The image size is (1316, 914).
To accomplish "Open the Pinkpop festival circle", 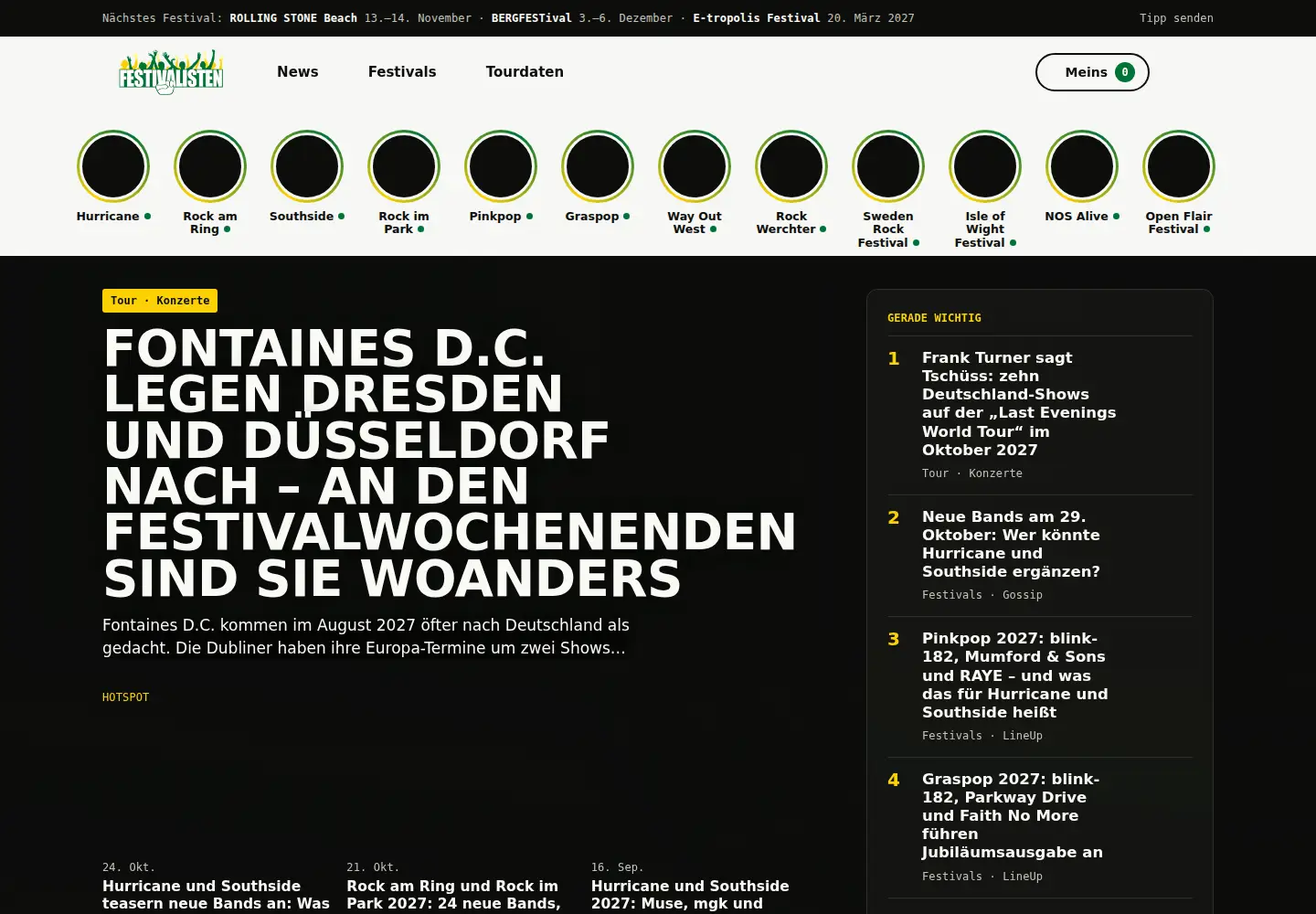I will click(501, 166).
